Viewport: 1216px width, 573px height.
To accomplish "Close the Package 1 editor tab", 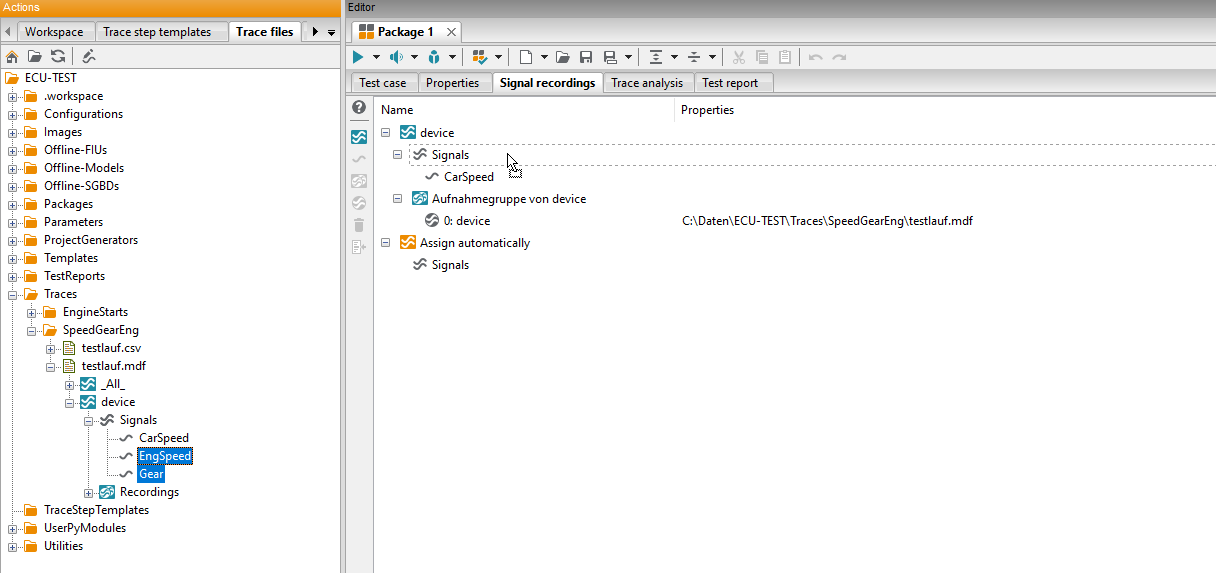I will tap(449, 32).
